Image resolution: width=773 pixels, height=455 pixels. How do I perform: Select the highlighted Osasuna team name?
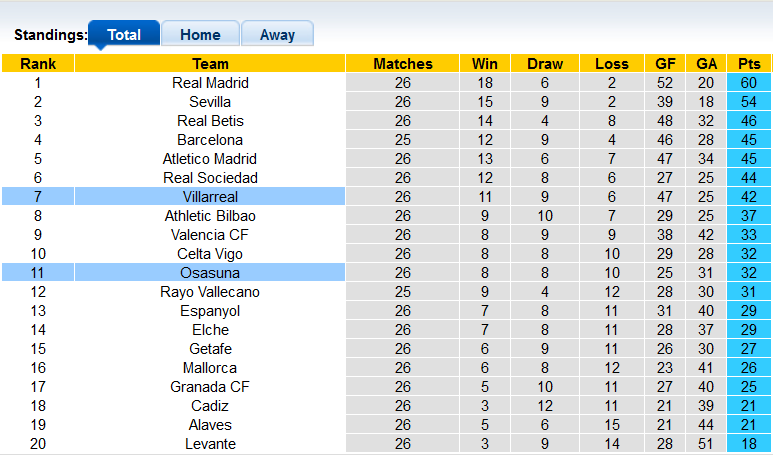(210, 273)
